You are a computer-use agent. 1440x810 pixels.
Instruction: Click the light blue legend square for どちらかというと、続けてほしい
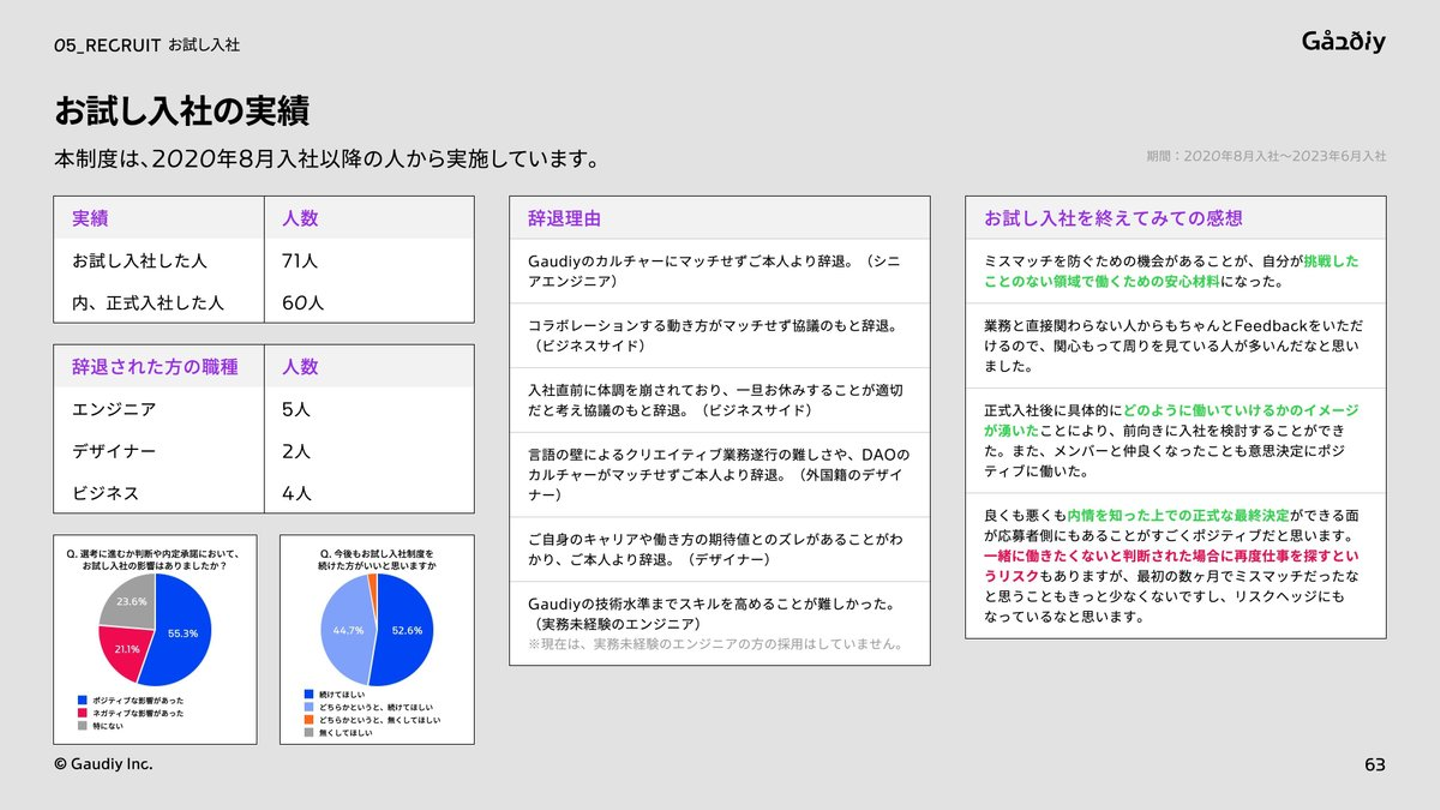309,706
